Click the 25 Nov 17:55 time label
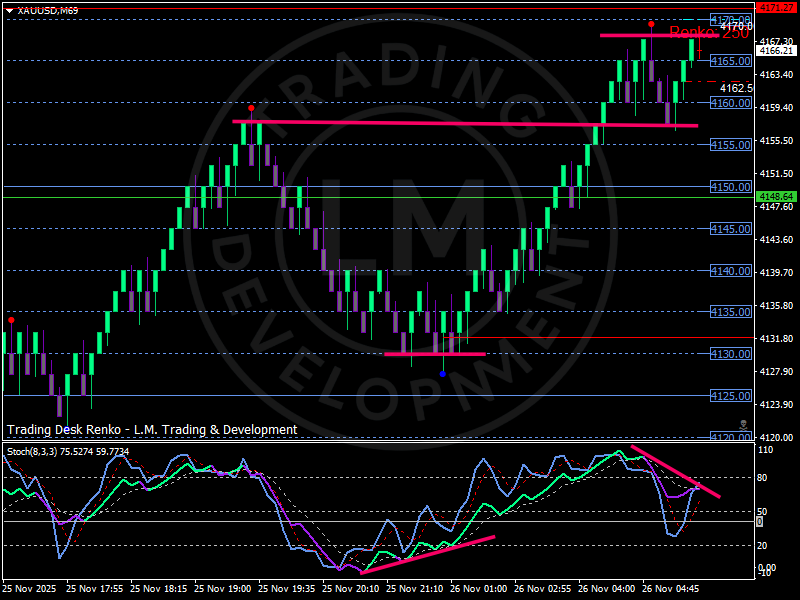800x600 pixels. [x=94, y=589]
